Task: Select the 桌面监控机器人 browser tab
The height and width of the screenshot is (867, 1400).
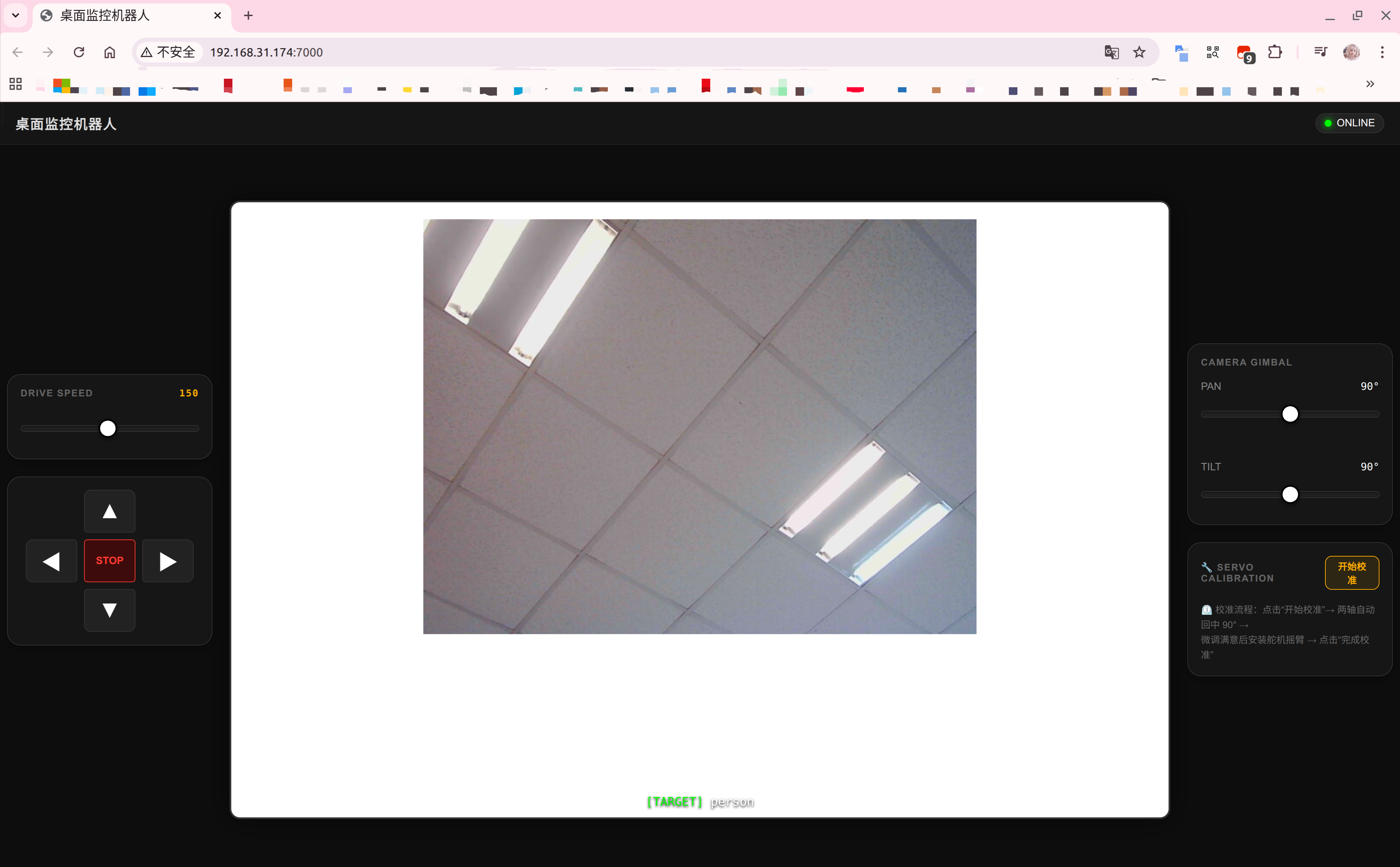Action: (132, 16)
